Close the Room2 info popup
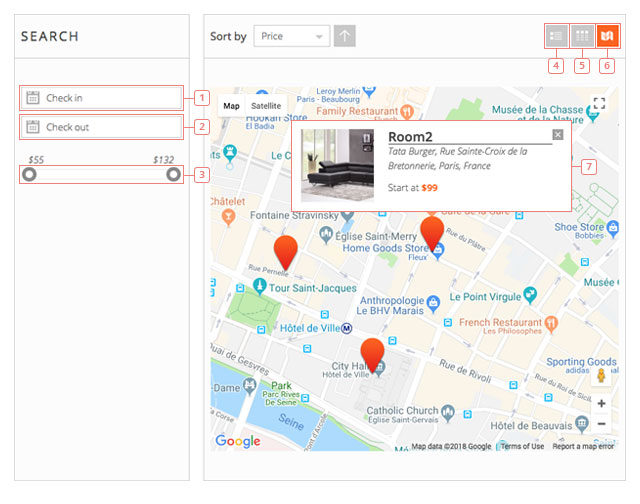This screenshot has height=504, width=640. pyautogui.click(x=558, y=135)
